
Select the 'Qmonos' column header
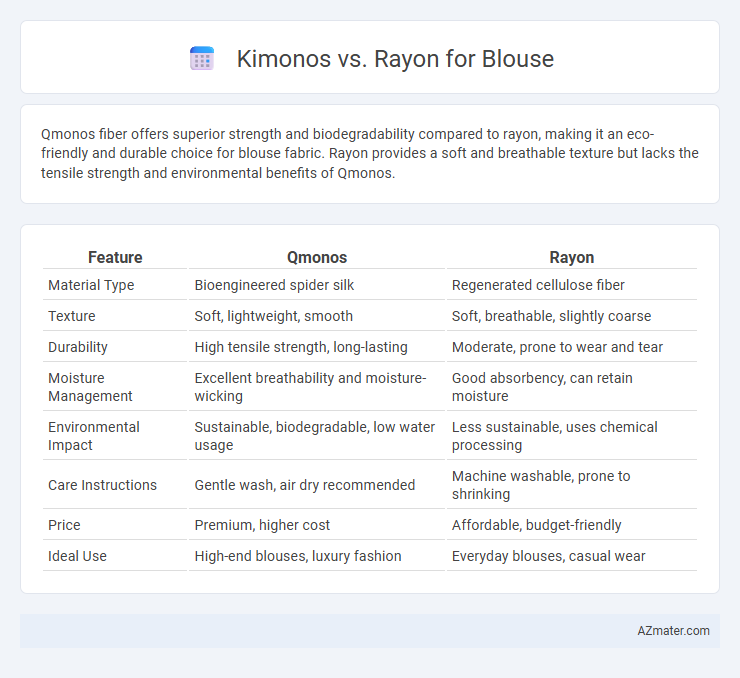click(x=317, y=257)
